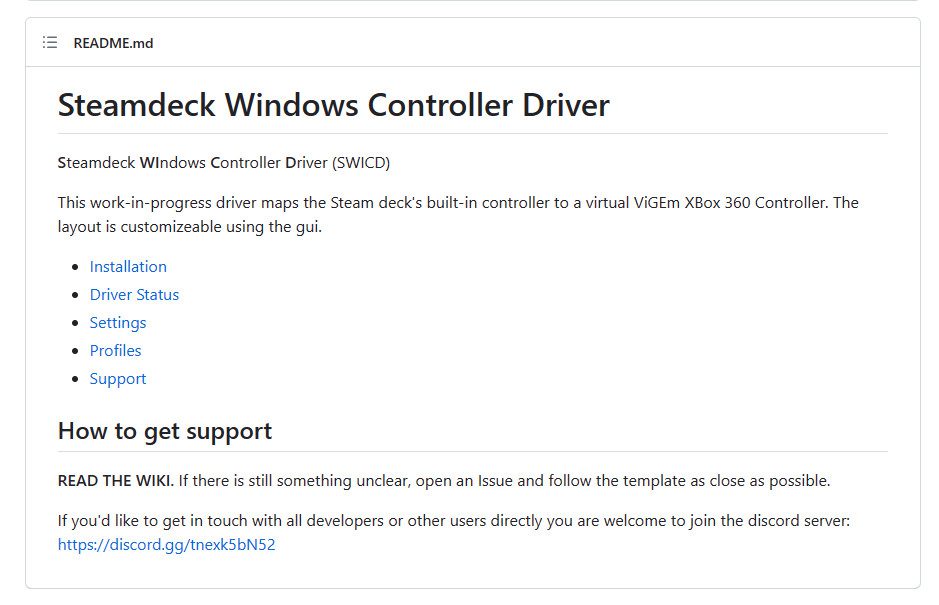The width and height of the screenshot is (939, 605).
Task: Open the Settings wiki link
Action: [118, 322]
